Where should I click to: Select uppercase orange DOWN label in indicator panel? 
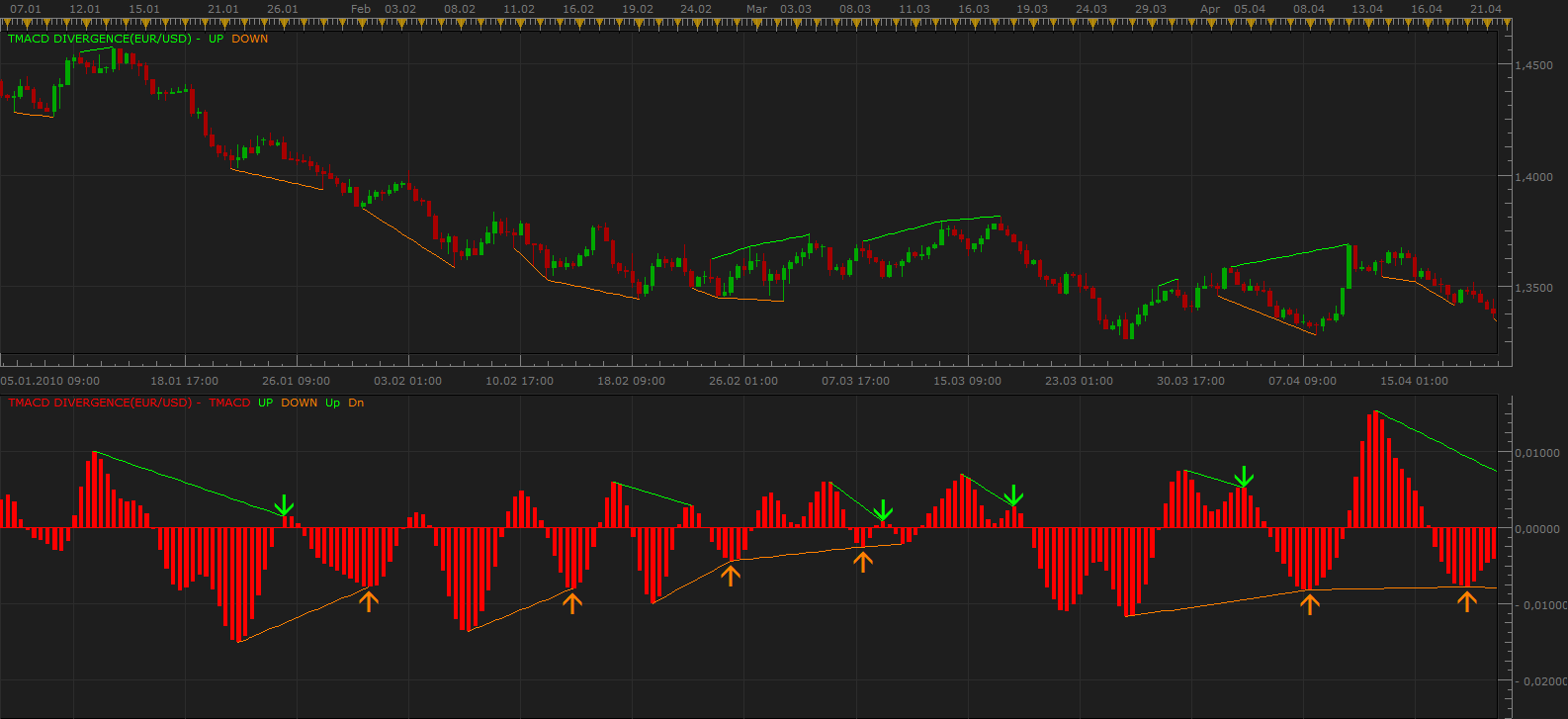click(x=300, y=404)
